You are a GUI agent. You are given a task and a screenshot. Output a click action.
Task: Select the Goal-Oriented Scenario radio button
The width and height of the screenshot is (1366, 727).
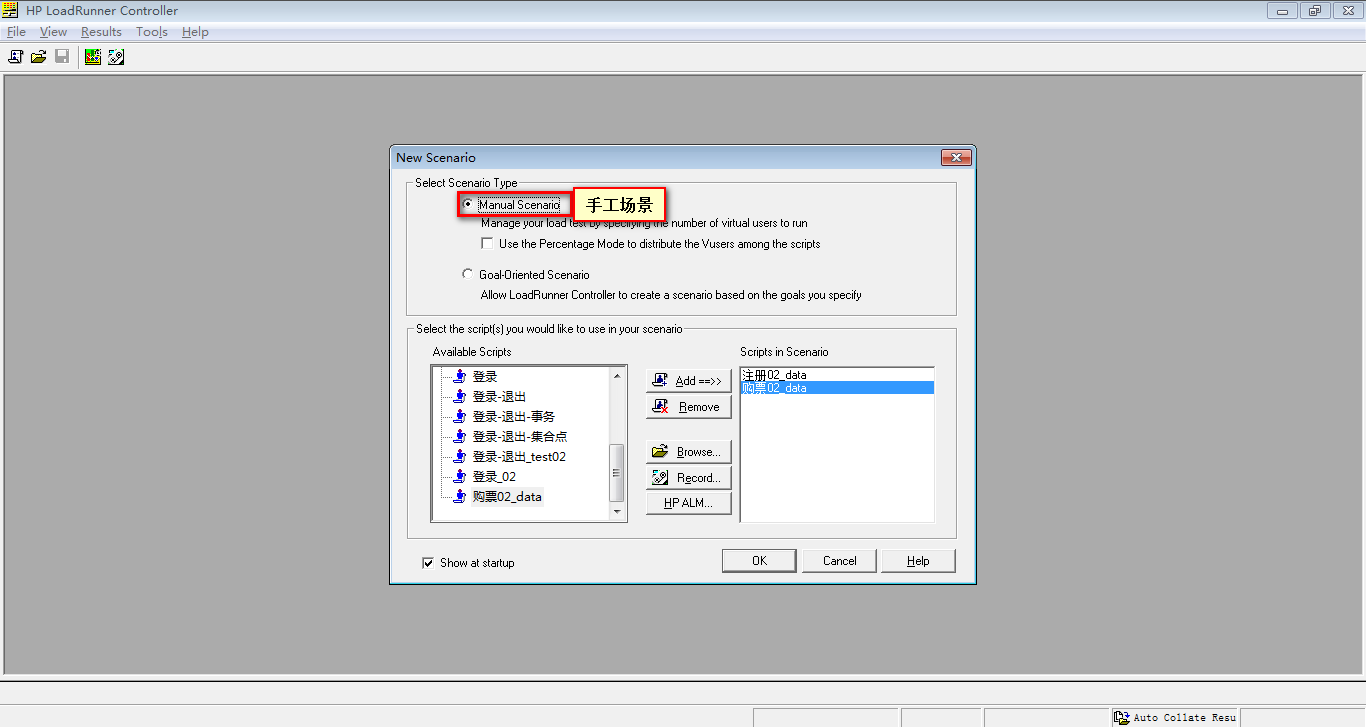[467, 274]
